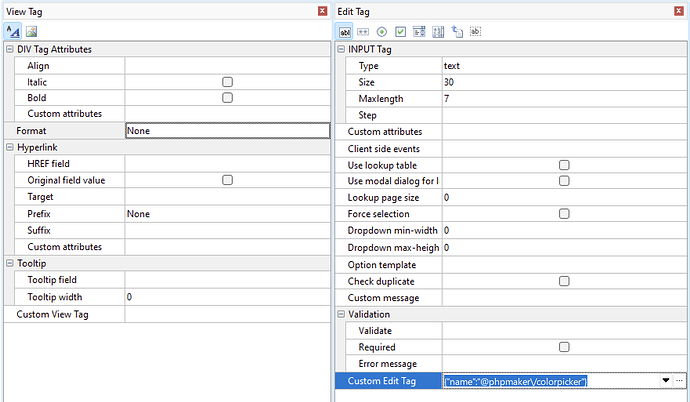Pick the Select list edit tag icon
Image resolution: width=690 pixels, height=402 pixels.
[419, 31]
